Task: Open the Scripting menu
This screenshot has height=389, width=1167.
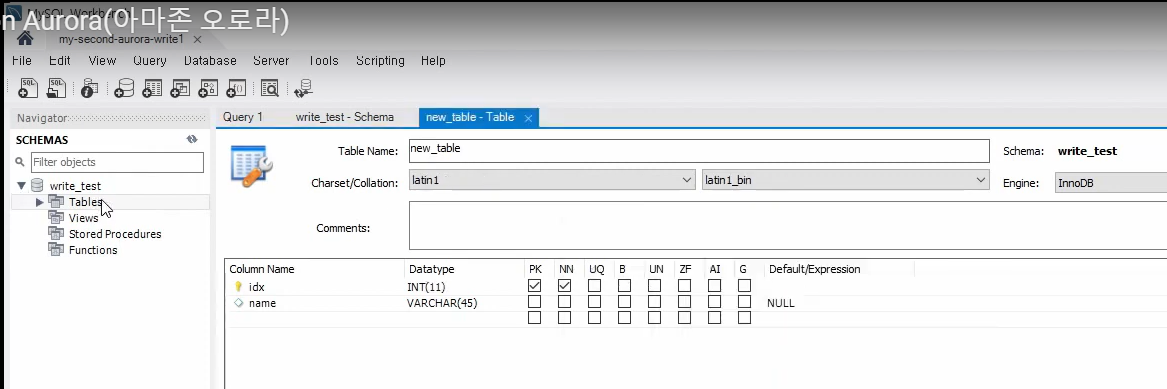Action: point(380,61)
